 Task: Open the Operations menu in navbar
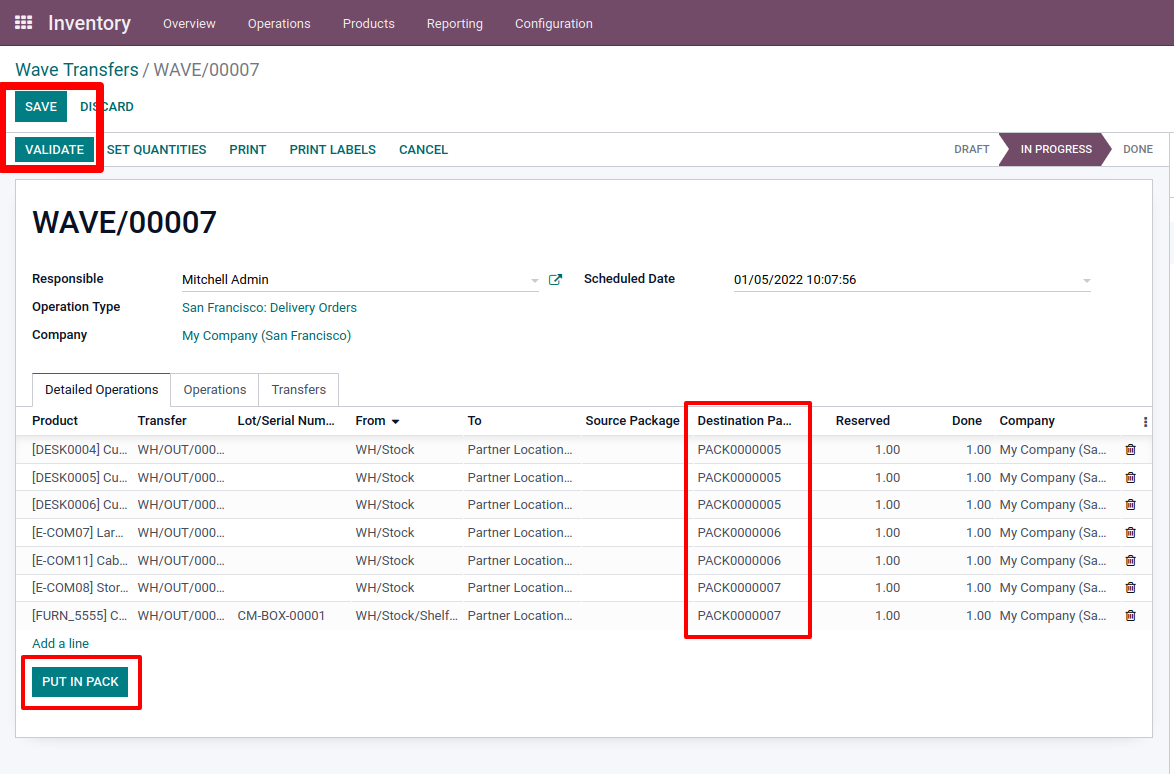(x=279, y=23)
